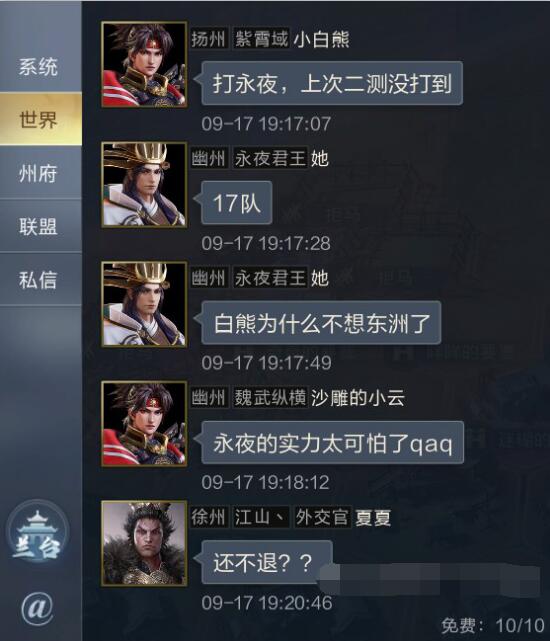
Task: Select the 还不退？？ message bubble
Action: (x=266, y=562)
